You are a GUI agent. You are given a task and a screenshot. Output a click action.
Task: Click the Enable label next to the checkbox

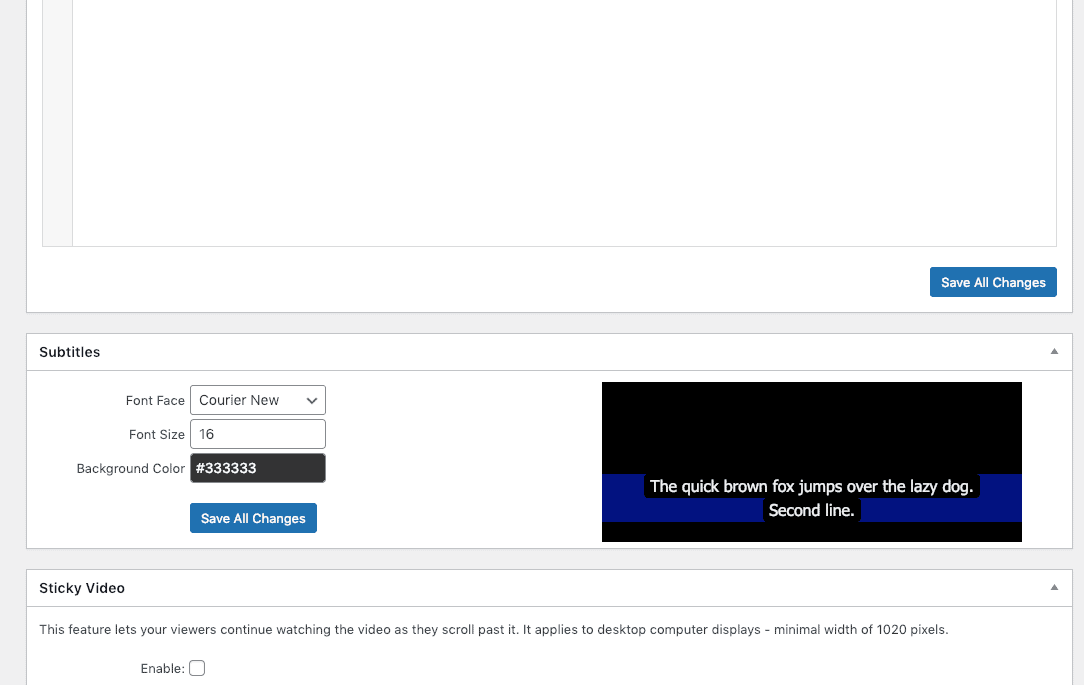click(x=165, y=667)
